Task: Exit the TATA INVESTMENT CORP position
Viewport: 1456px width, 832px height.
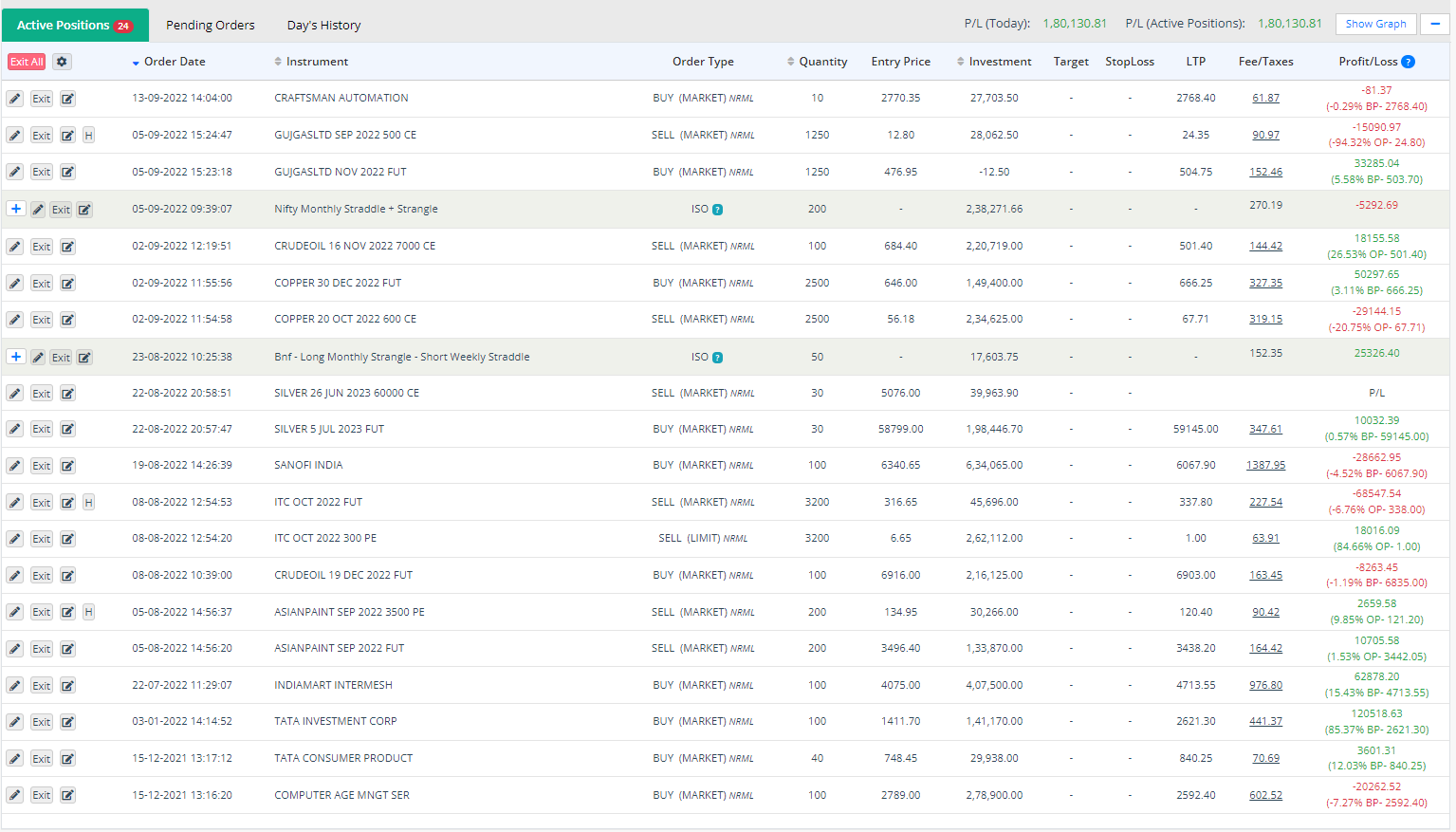Action: (x=42, y=722)
